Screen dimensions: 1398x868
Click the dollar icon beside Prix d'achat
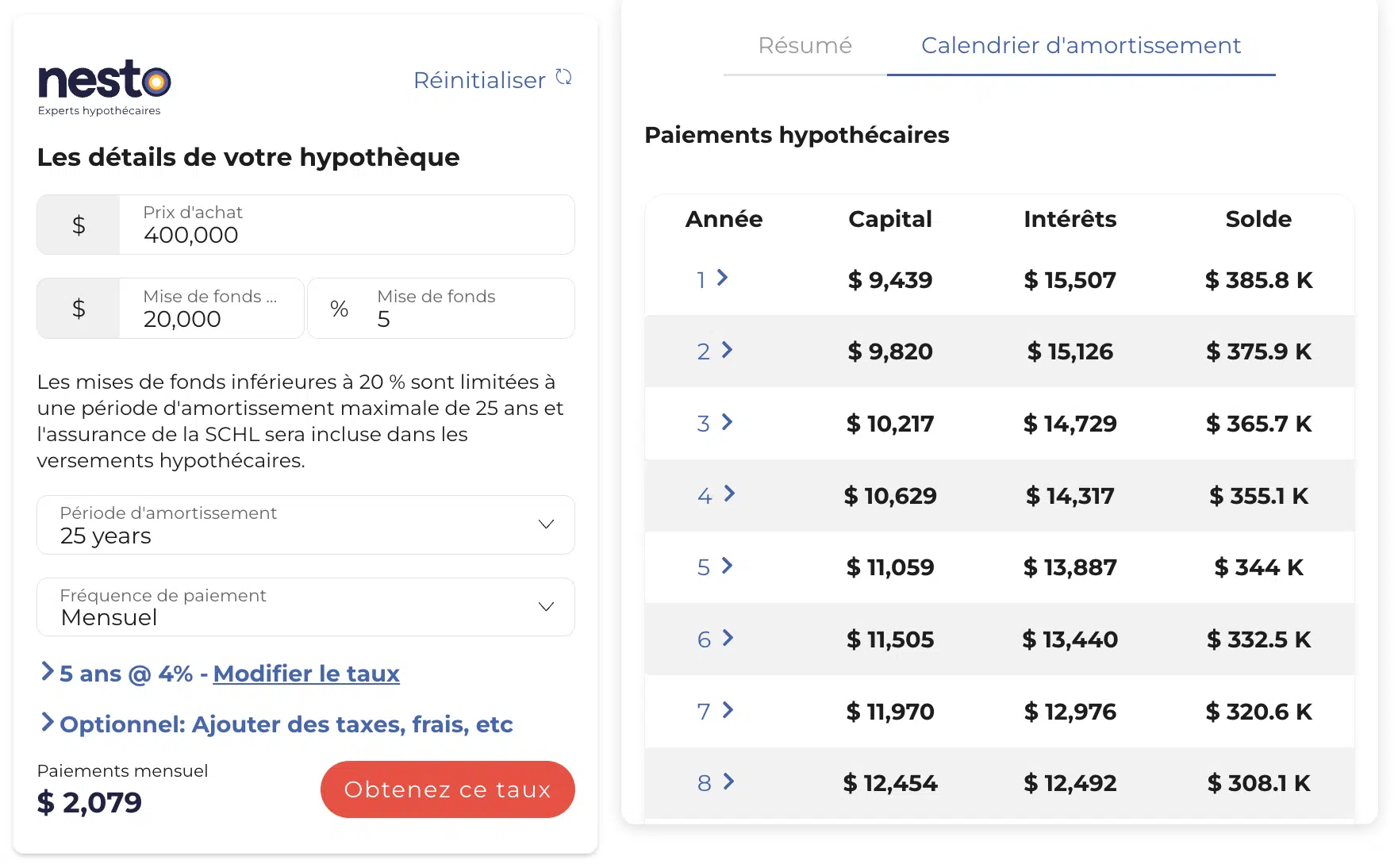point(79,225)
